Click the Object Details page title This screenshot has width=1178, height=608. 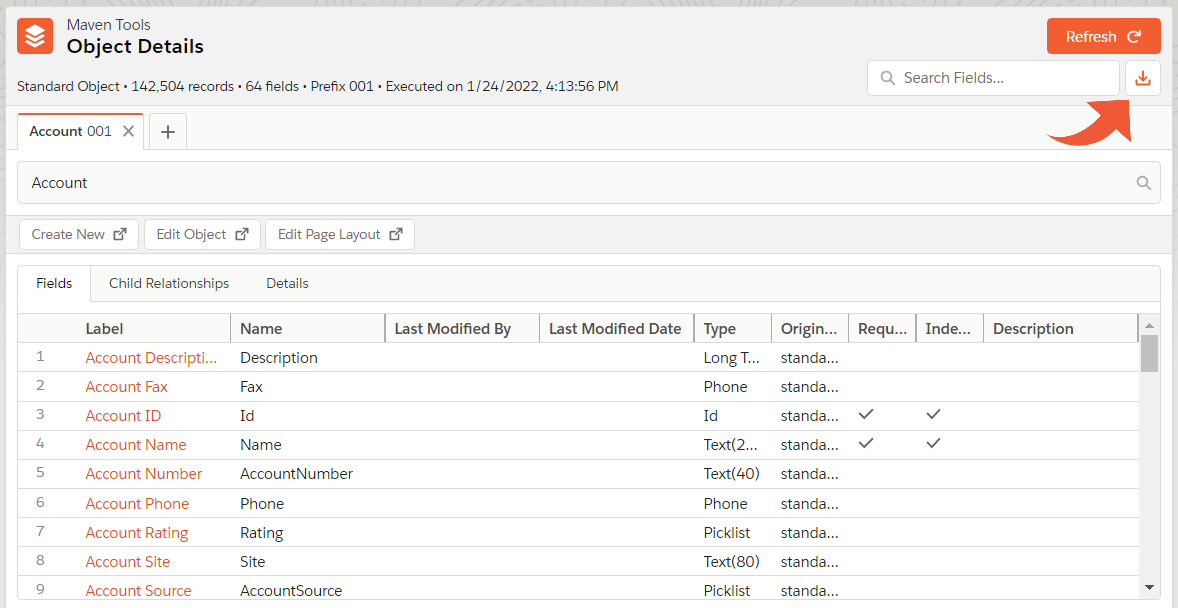[135, 47]
